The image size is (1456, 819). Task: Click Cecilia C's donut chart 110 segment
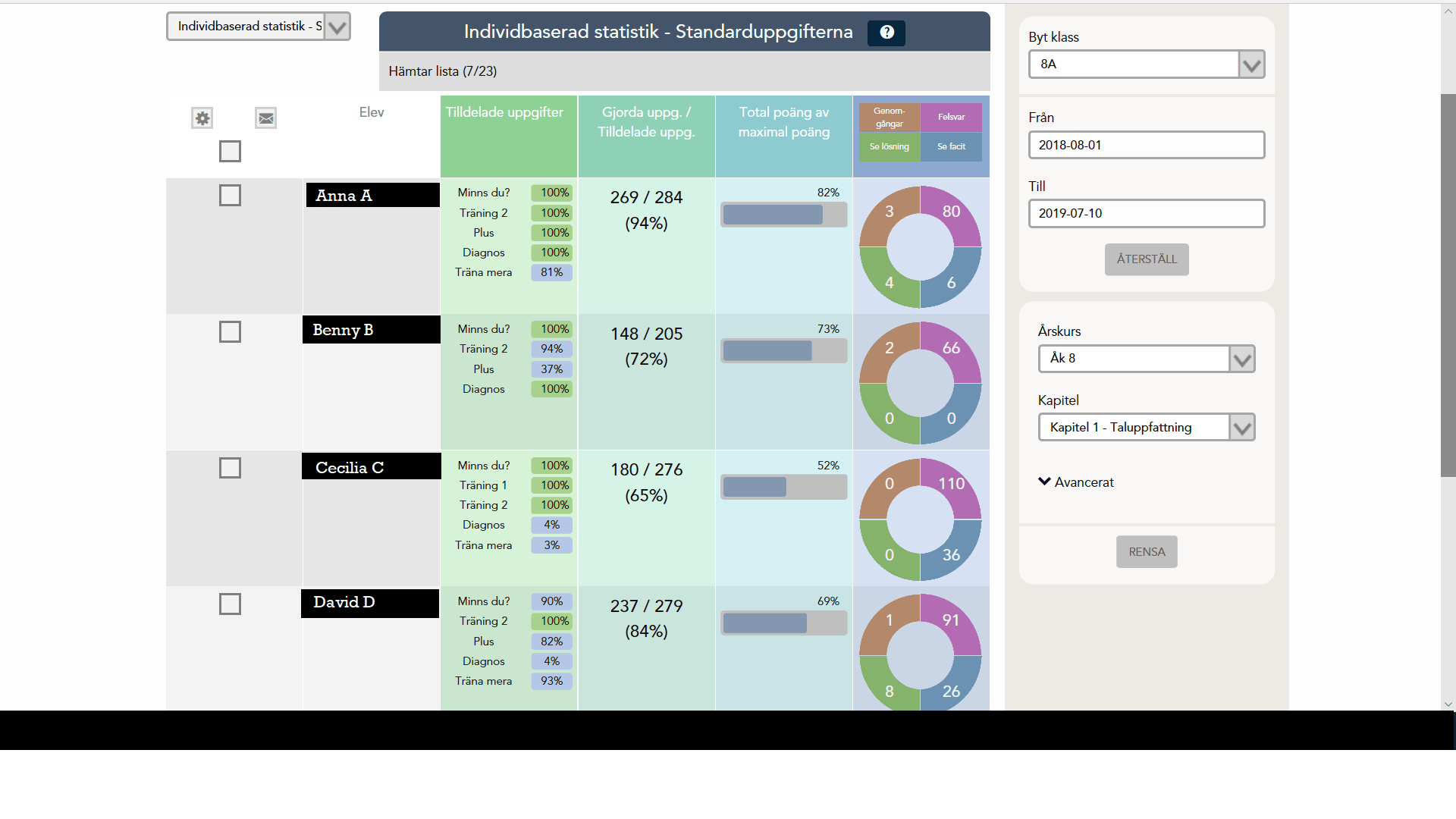click(951, 485)
